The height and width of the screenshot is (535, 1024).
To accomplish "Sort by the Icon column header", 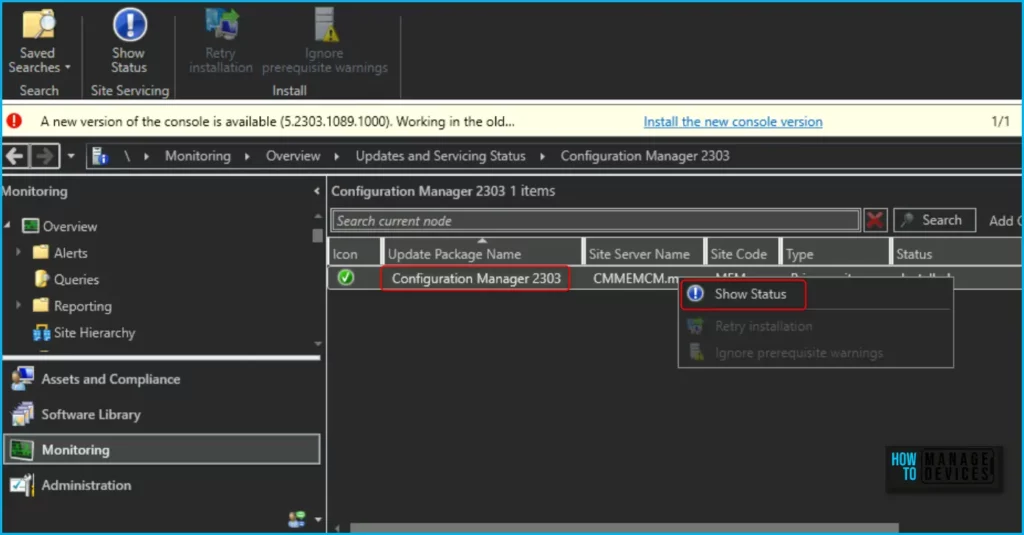I will [355, 254].
